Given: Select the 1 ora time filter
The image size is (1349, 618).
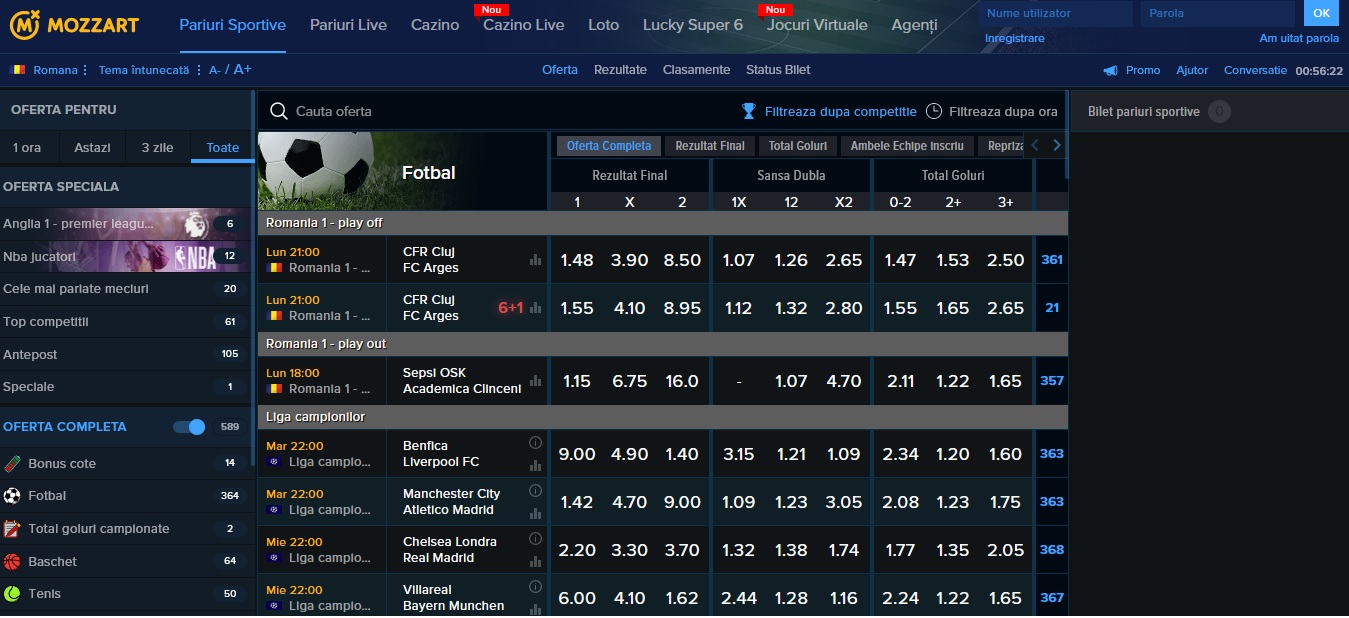Looking at the screenshot, I should [x=27, y=147].
